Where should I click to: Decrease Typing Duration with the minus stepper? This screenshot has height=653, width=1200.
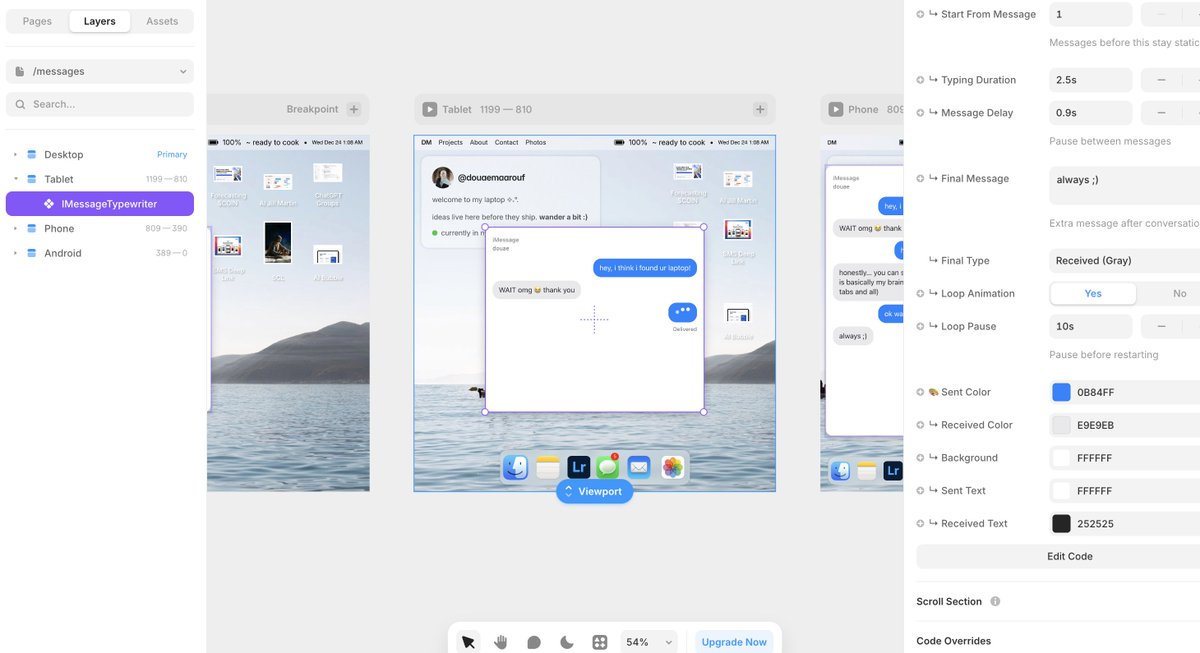[x=1161, y=80]
